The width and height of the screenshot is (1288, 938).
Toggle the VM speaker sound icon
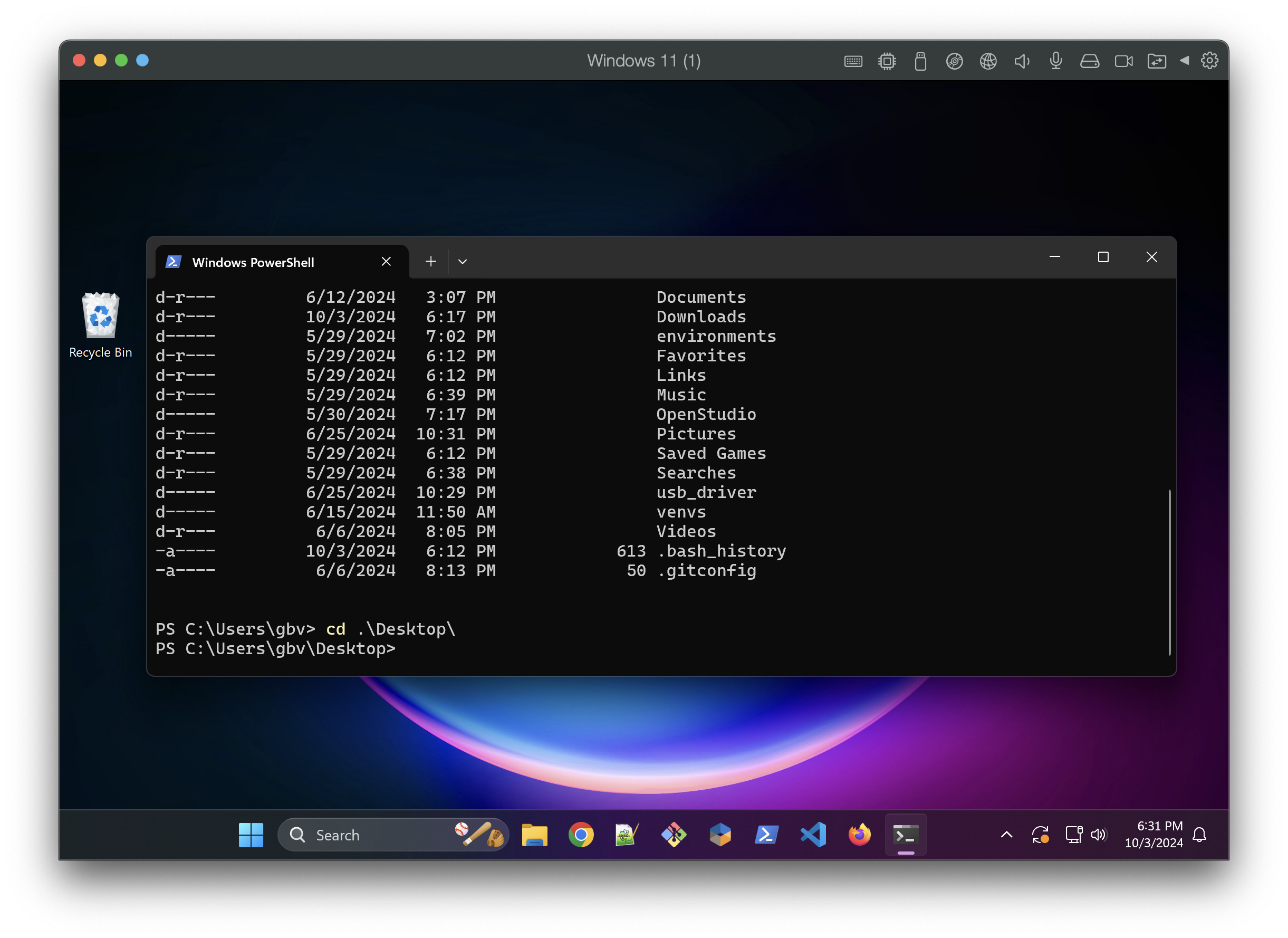tap(1022, 61)
